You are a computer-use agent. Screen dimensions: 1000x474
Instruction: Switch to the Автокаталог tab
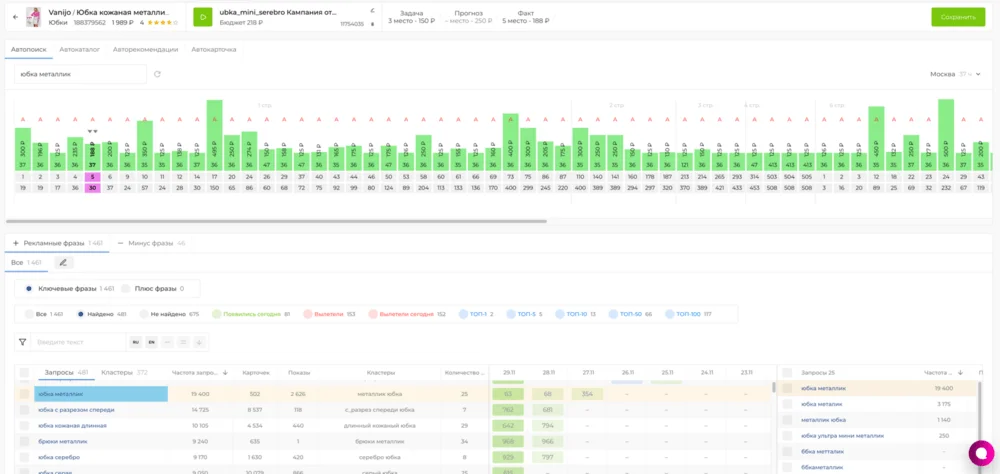(x=80, y=49)
